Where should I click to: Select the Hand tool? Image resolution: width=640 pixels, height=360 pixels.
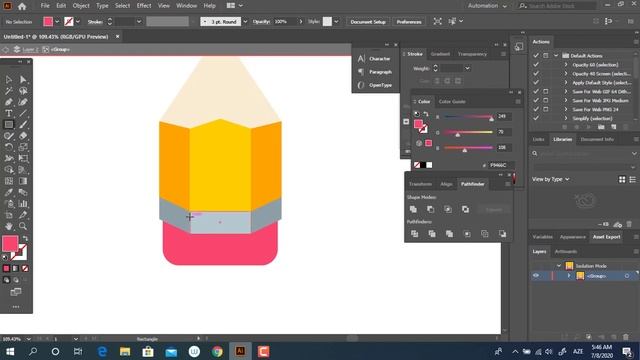point(9,226)
